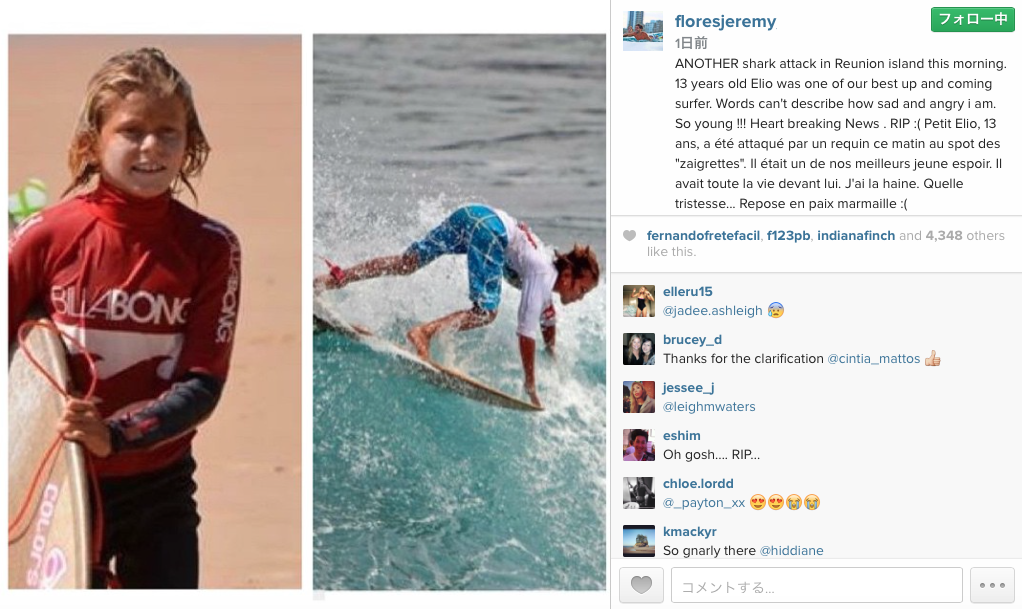Open the three-dots more options button
This screenshot has width=1022, height=609.
pyautogui.click(x=992, y=585)
